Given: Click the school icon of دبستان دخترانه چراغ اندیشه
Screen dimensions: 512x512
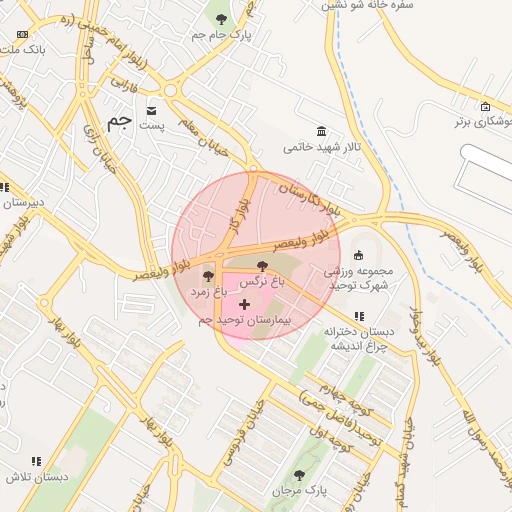Looking at the screenshot, I should 359,316.
